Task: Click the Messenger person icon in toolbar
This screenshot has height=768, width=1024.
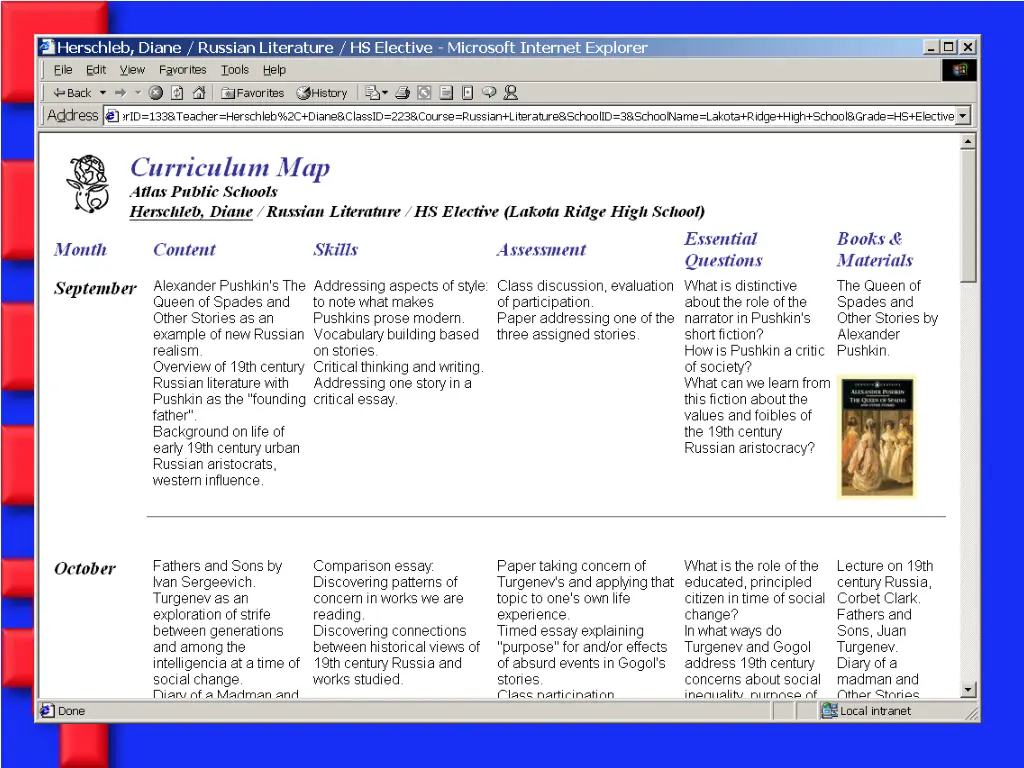Action: point(511,93)
